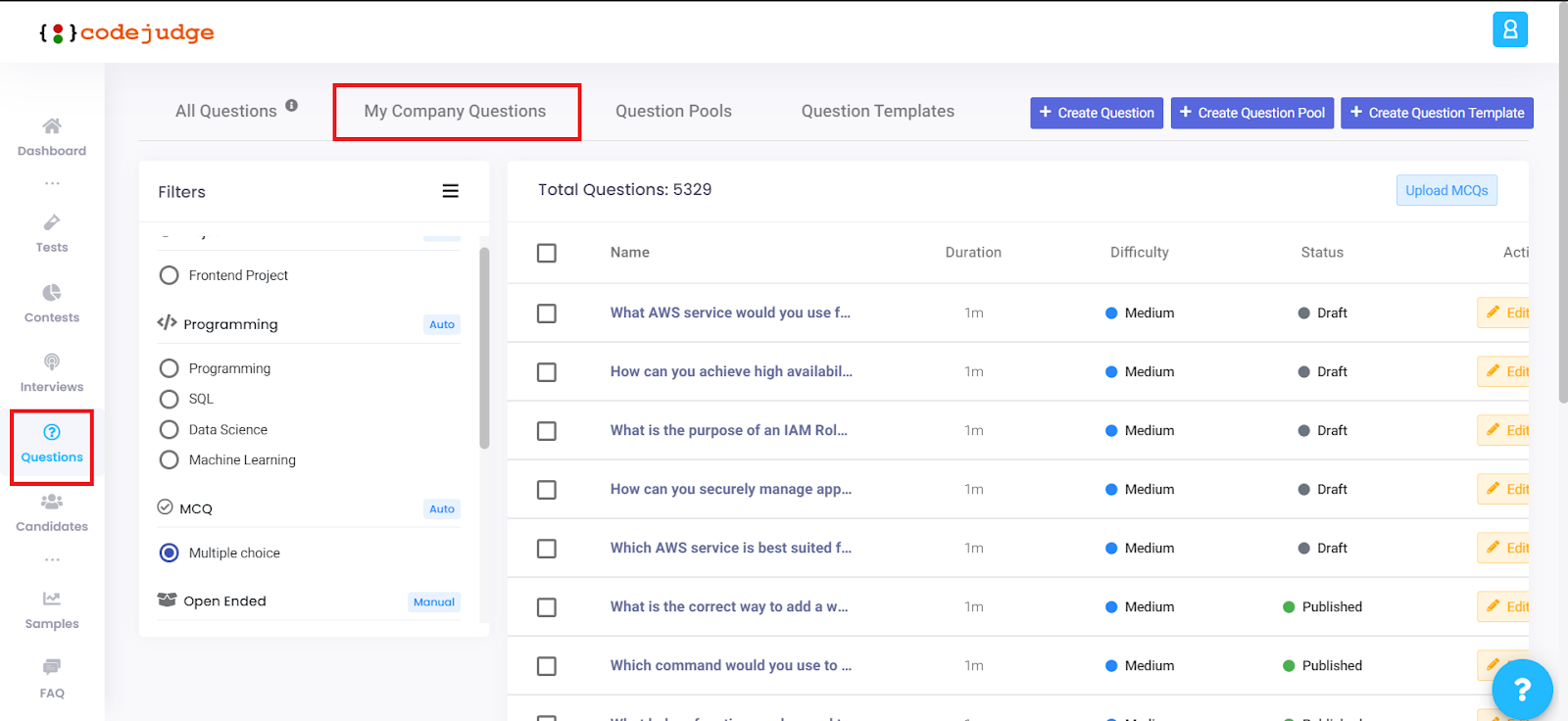Viewport: 1568px width, 721px height.
Task: Edit the 'What AWS service would you use' question
Action: tap(1504, 312)
